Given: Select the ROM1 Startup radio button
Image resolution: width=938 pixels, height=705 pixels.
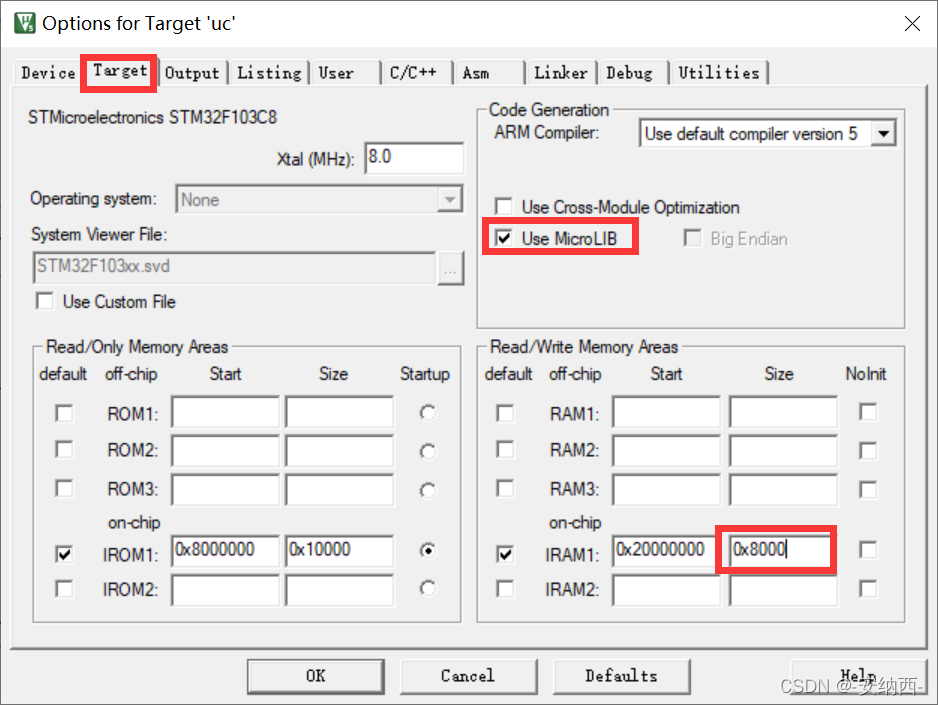Looking at the screenshot, I should (427, 413).
